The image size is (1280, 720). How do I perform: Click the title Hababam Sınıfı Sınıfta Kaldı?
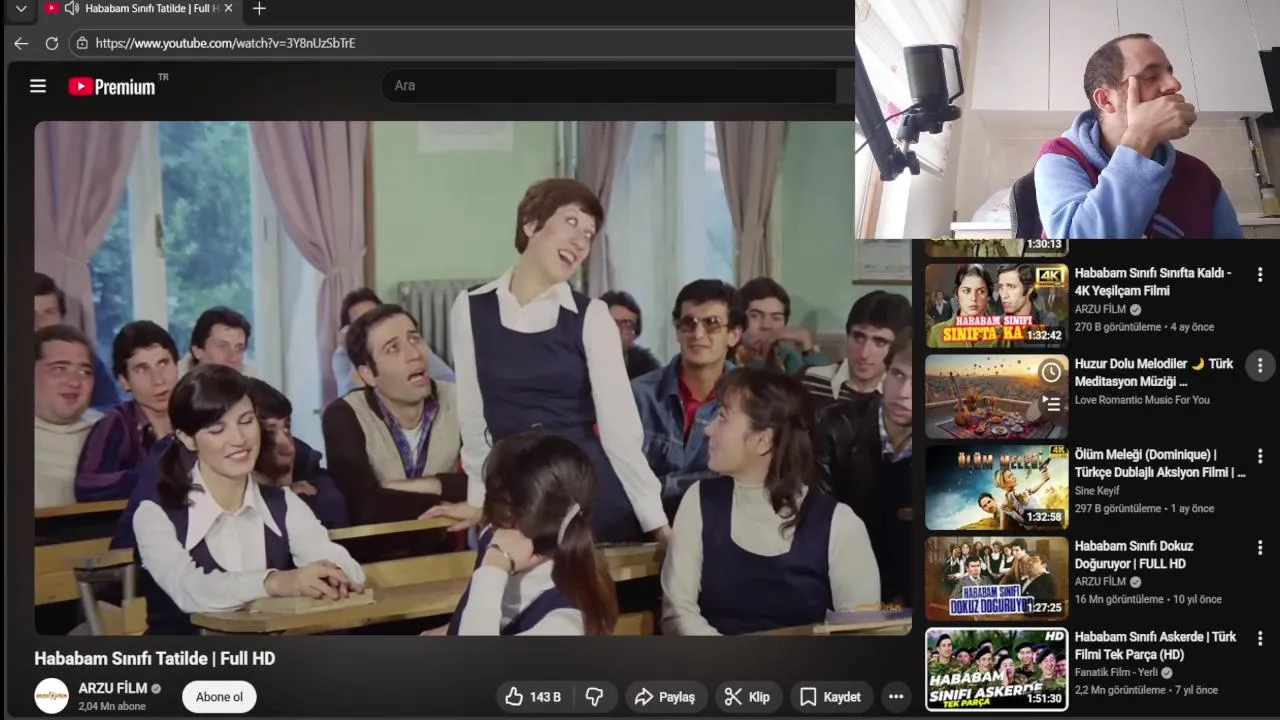1153,282
